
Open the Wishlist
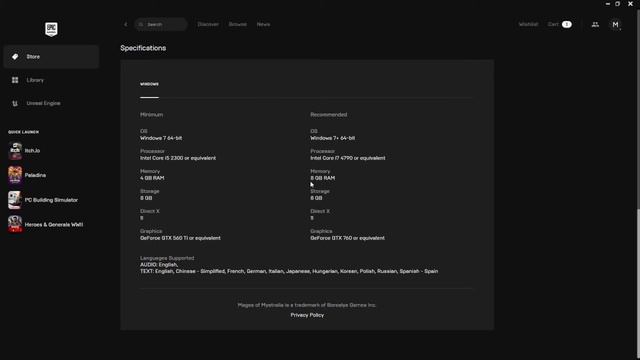[528, 24]
